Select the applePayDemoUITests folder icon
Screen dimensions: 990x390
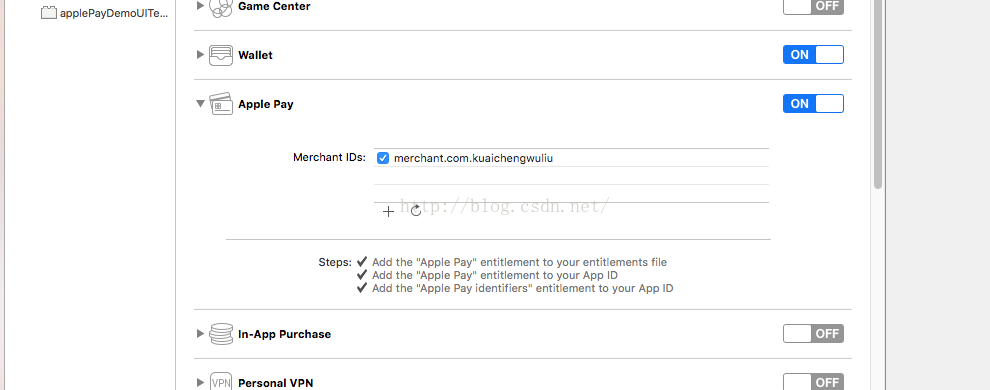click(x=49, y=13)
